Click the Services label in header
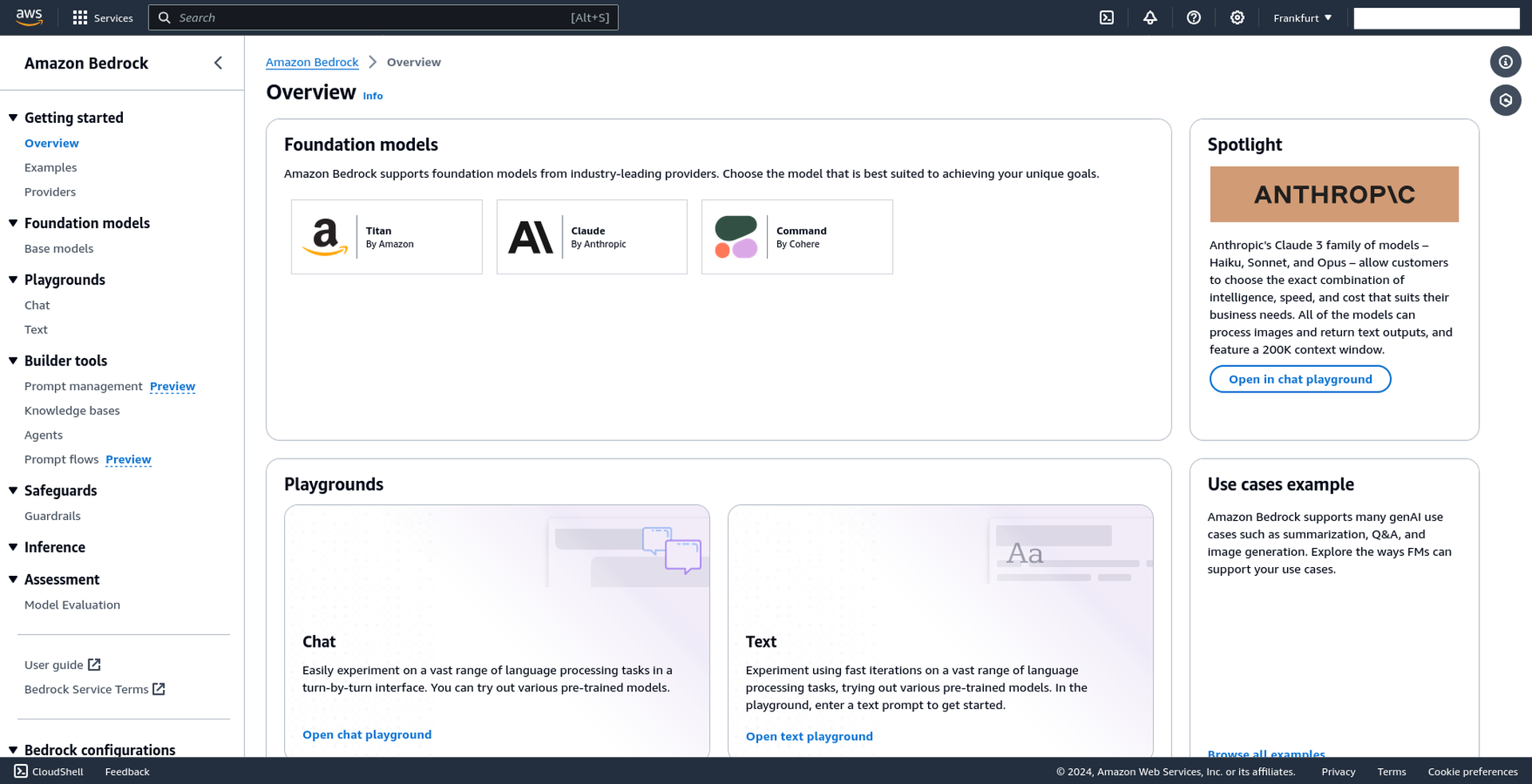Image resolution: width=1532 pixels, height=784 pixels. 113,18
